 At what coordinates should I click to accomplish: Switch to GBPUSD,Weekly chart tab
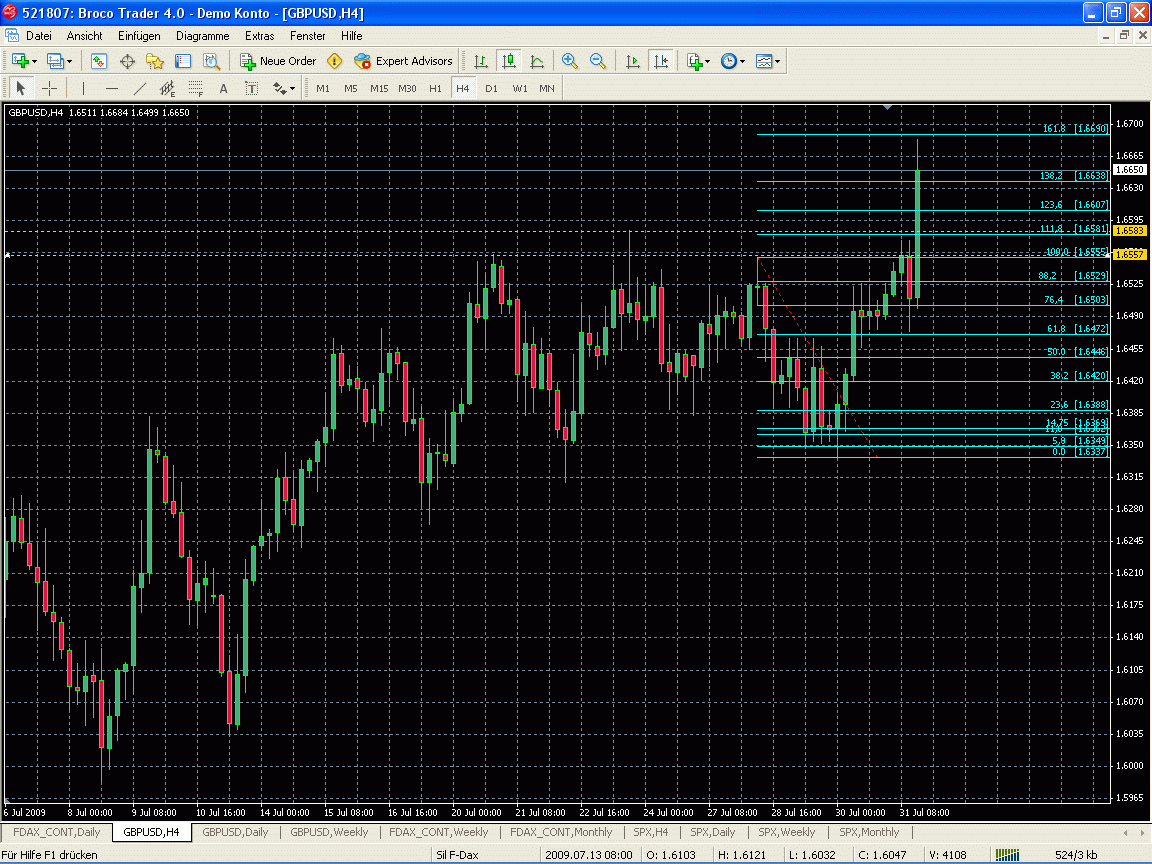(x=329, y=832)
